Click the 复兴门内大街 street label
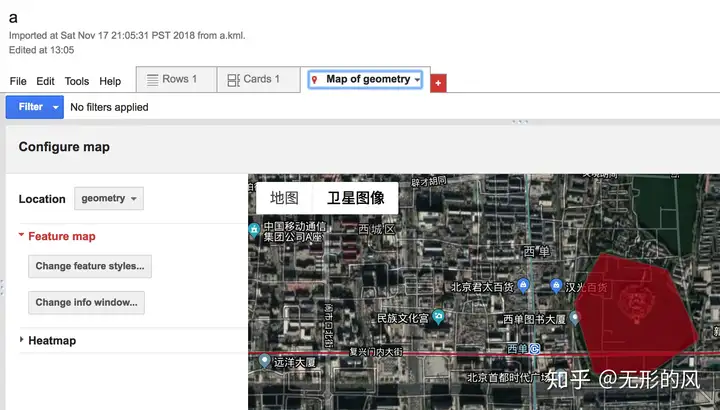 pyautogui.click(x=376, y=352)
